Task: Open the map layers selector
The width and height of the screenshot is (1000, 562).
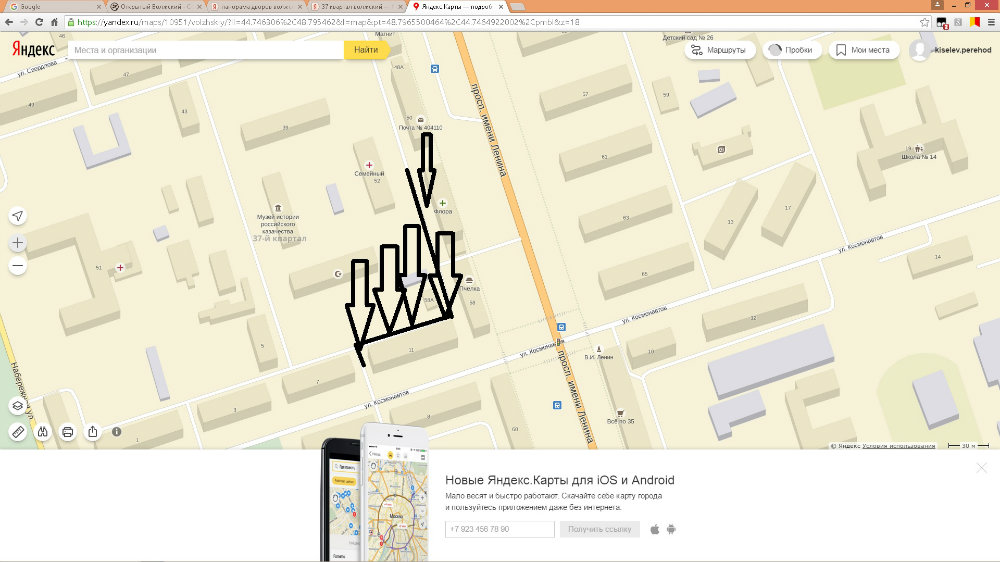Action: (18, 406)
